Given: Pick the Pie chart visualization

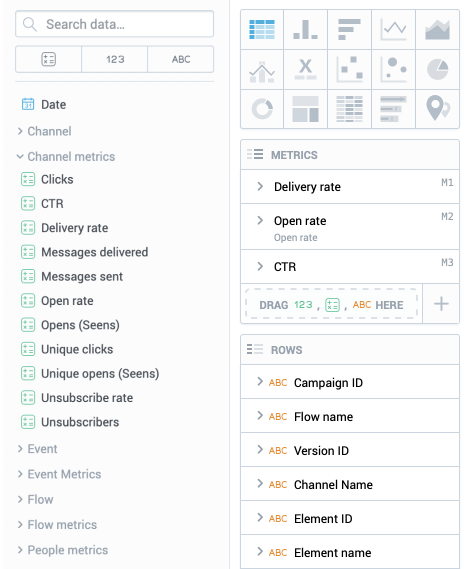Looking at the screenshot, I should [x=438, y=69].
